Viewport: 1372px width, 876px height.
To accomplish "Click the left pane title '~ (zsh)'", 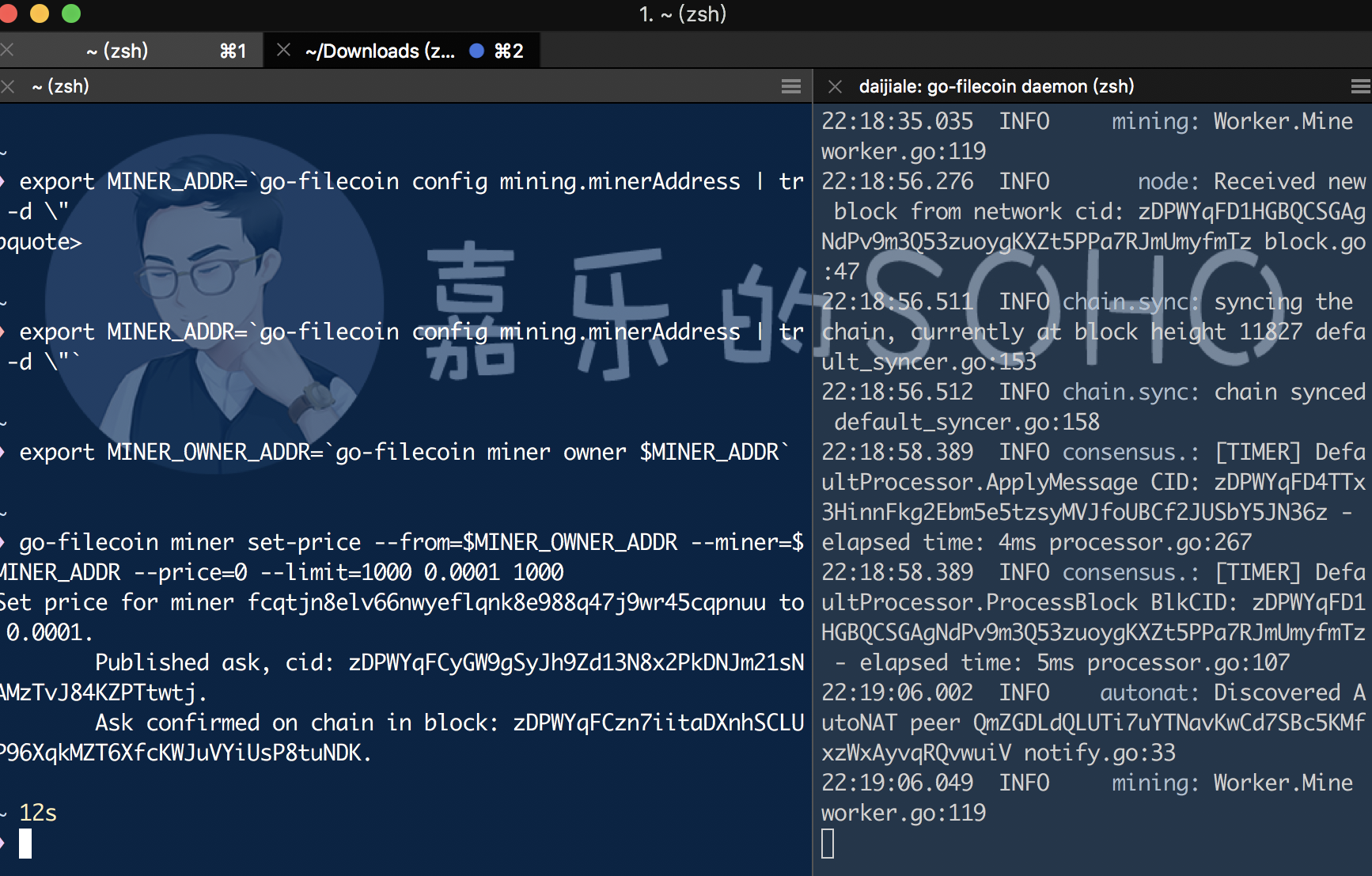I will [60, 86].
